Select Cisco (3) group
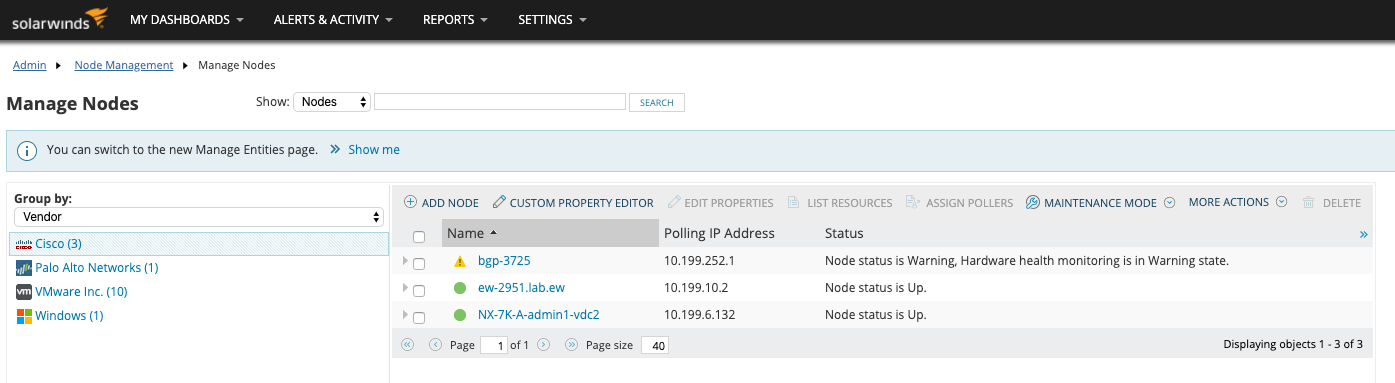Viewport: 1395px width, 383px height. coord(199,244)
